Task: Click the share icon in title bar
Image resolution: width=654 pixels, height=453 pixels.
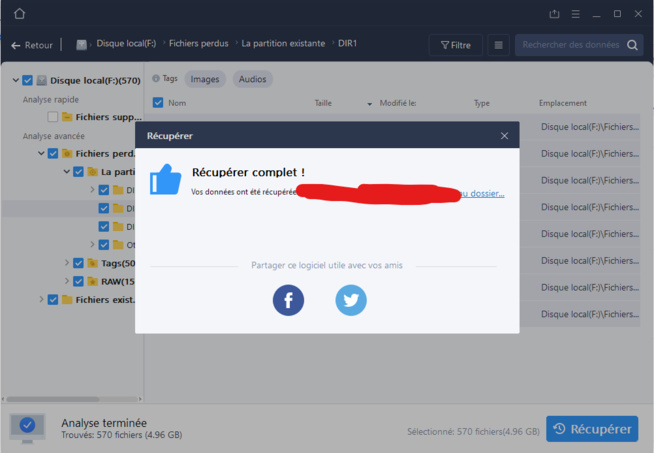Action: coord(554,14)
